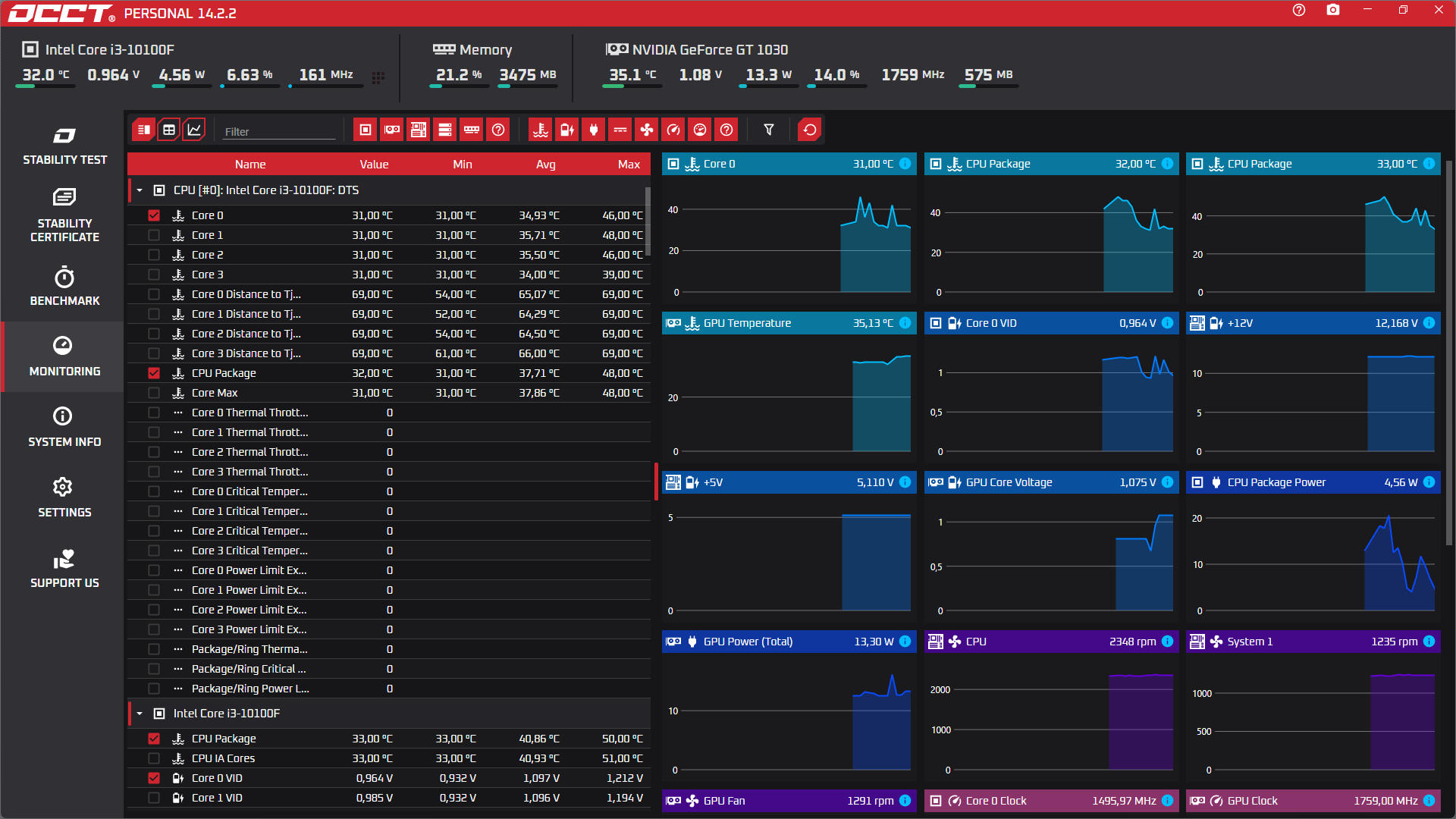This screenshot has height=819, width=1456.
Task: Uncheck DTS CPU Package 32,00 °C checkbox
Action: [x=154, y=373]
